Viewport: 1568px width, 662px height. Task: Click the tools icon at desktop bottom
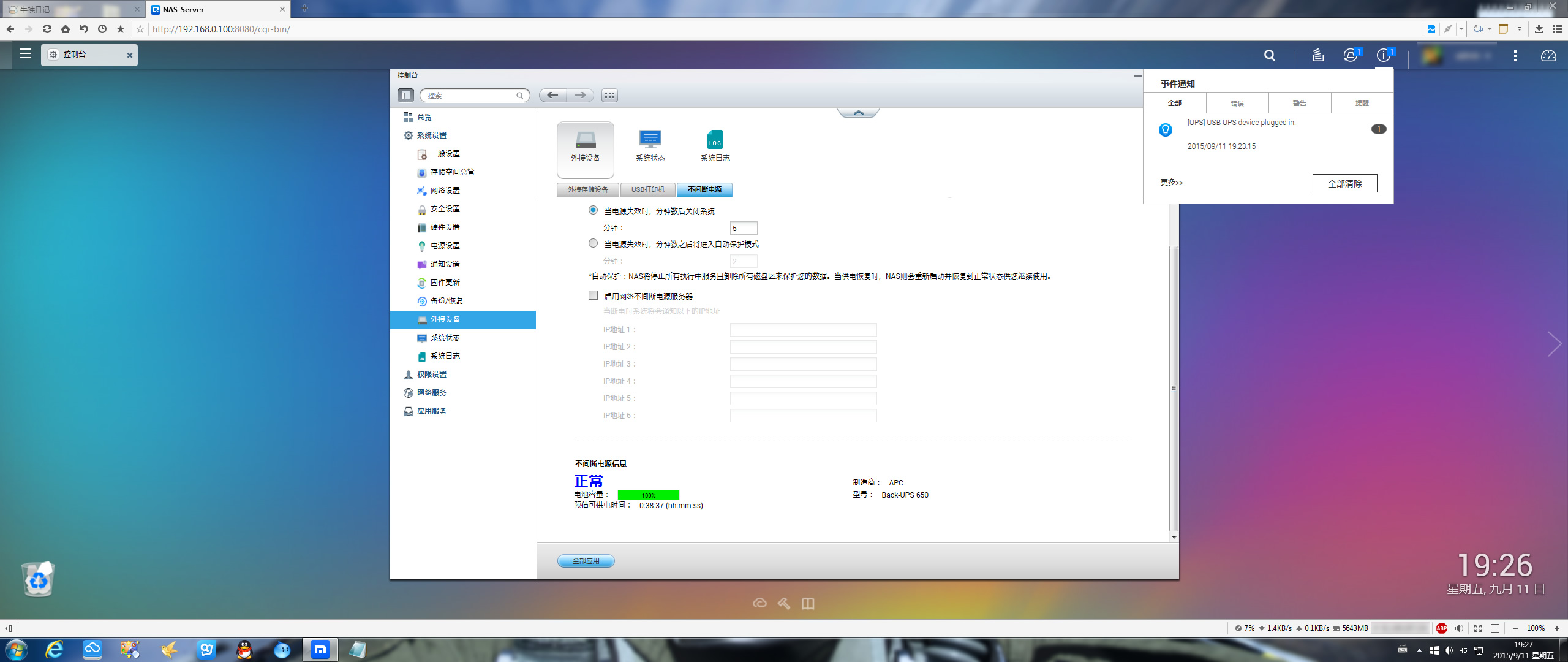click(784, 603)
